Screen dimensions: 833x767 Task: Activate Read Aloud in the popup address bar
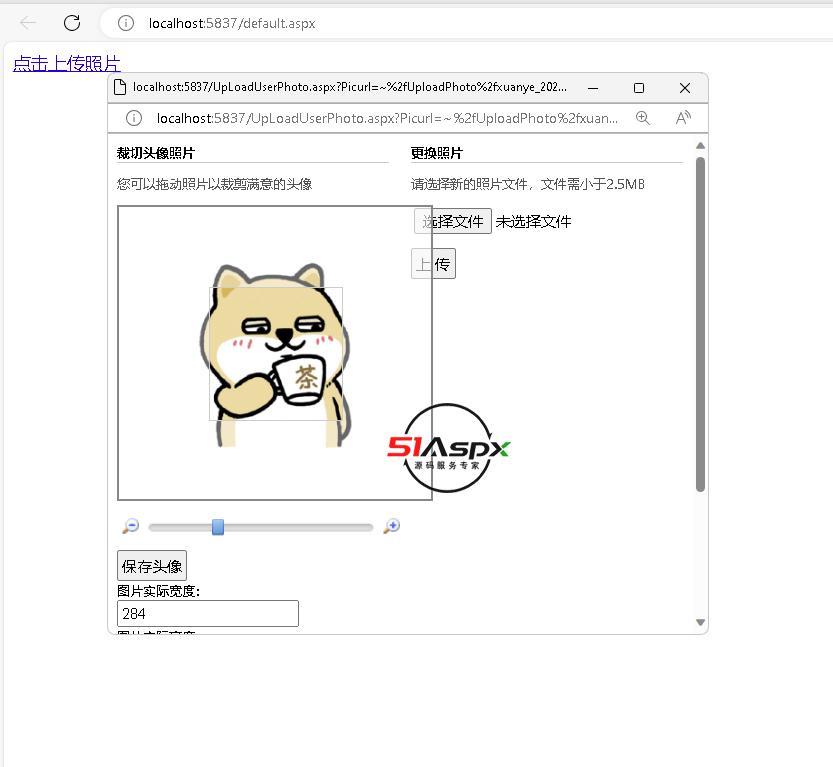[683, 117]
